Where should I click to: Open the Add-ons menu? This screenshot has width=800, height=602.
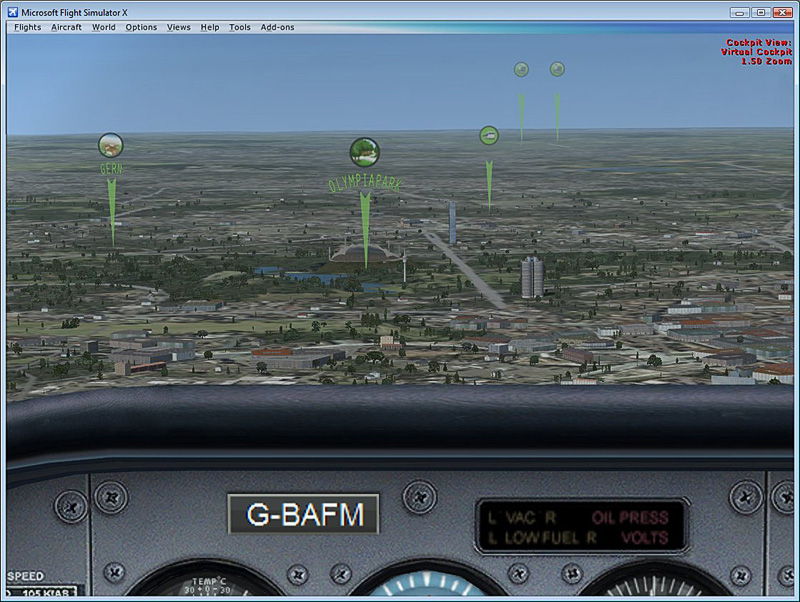point(277,27)
